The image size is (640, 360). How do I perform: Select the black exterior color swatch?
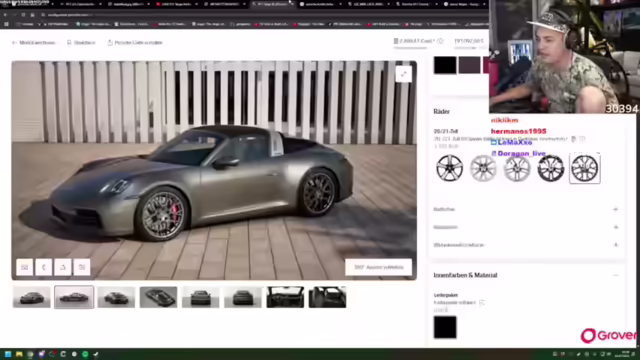coord(445,65)
